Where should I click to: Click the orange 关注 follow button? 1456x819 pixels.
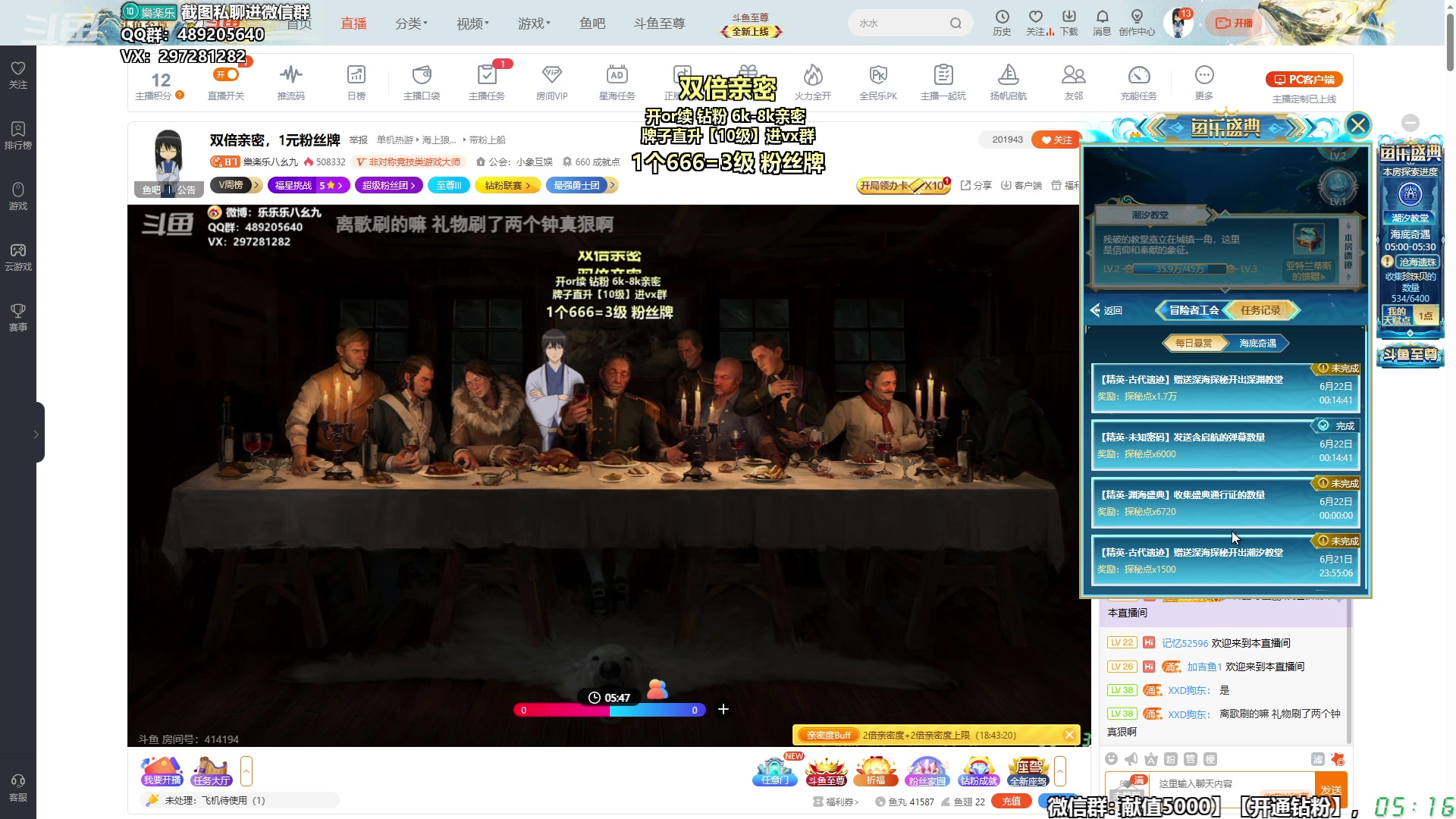pos(1057,140)
